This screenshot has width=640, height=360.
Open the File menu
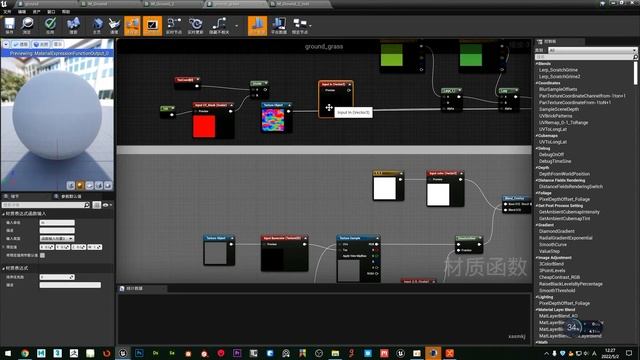pyautogui.click(x=7, y=12)
